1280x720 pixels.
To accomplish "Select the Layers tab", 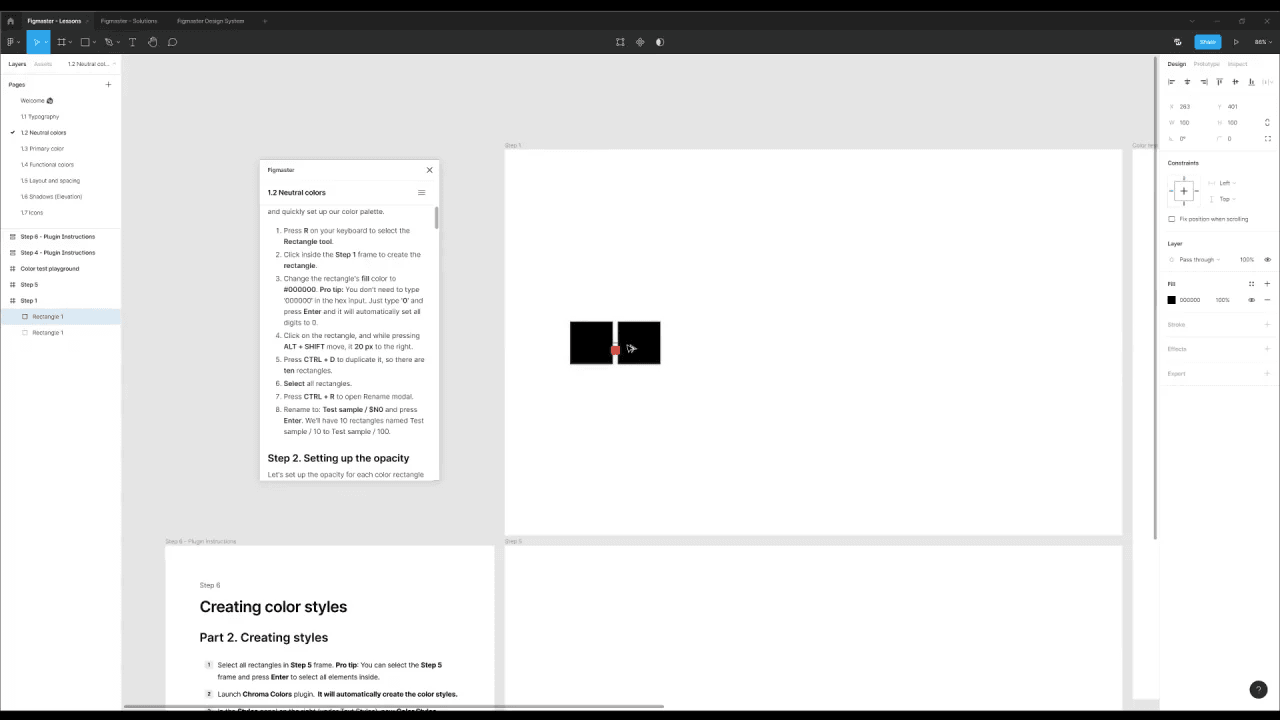I will 17,64.
